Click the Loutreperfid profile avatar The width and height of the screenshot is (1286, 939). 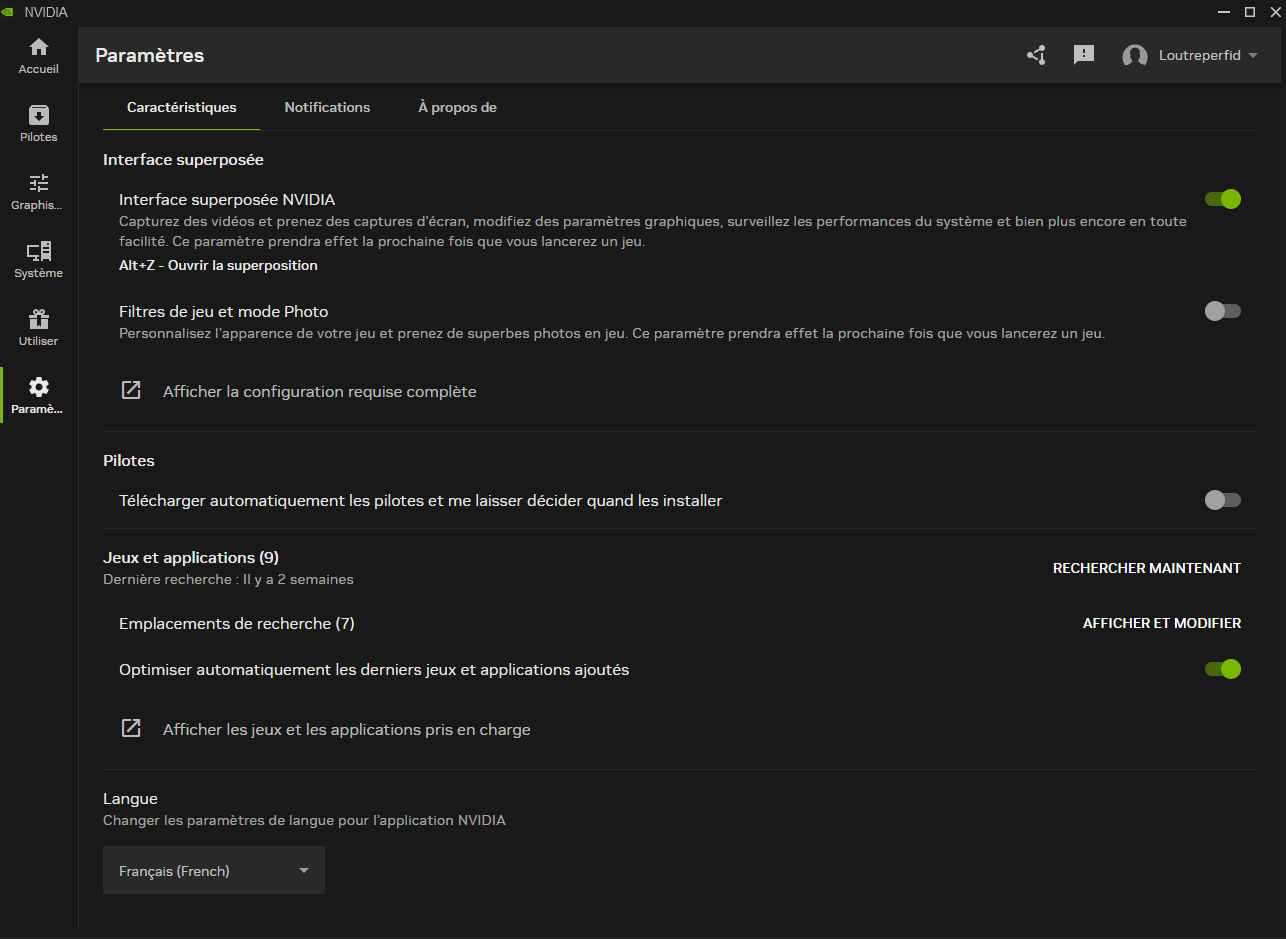[1135, 56]
